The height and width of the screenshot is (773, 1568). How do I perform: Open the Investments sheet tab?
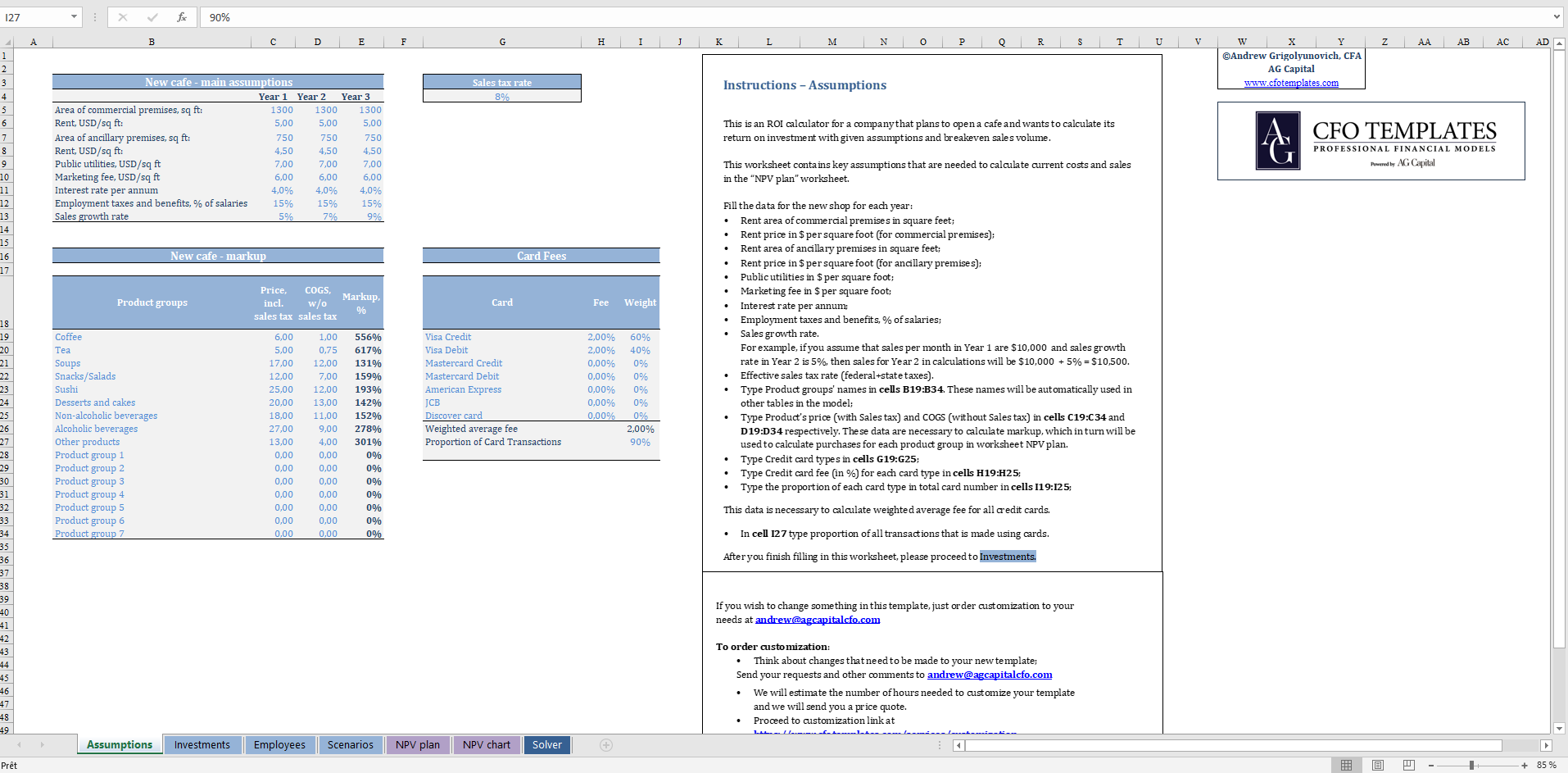202,745
